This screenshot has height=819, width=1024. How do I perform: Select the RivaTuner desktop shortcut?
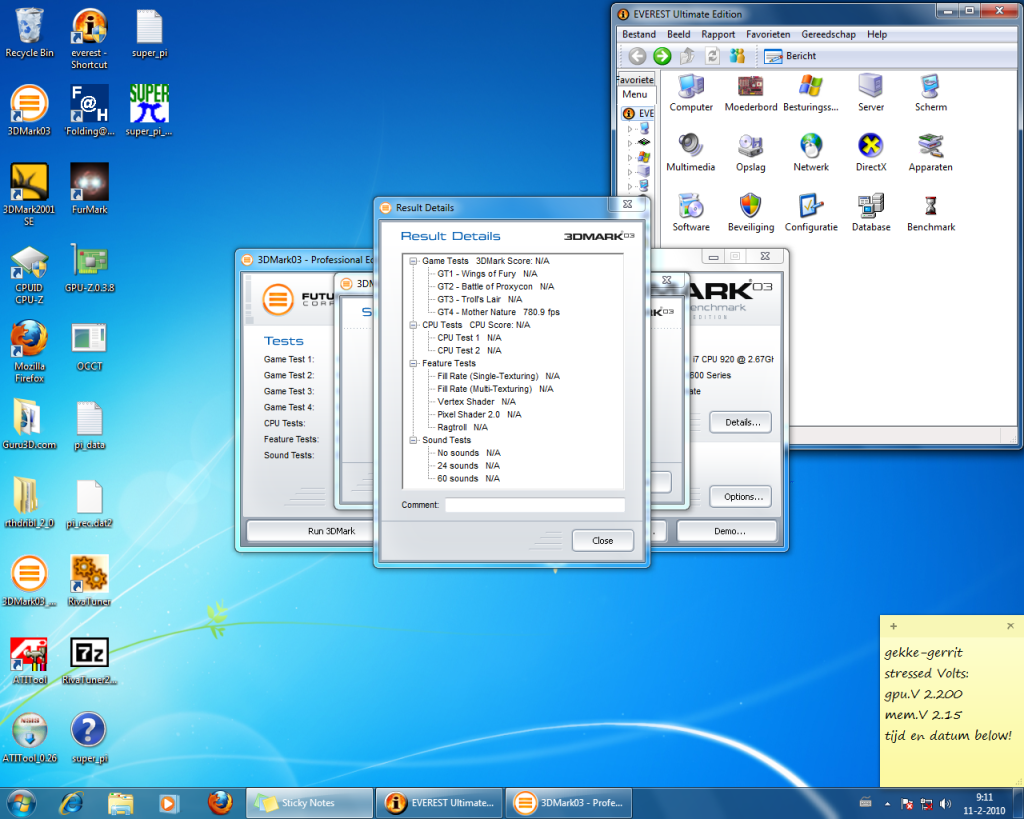(x=89, y=580)
